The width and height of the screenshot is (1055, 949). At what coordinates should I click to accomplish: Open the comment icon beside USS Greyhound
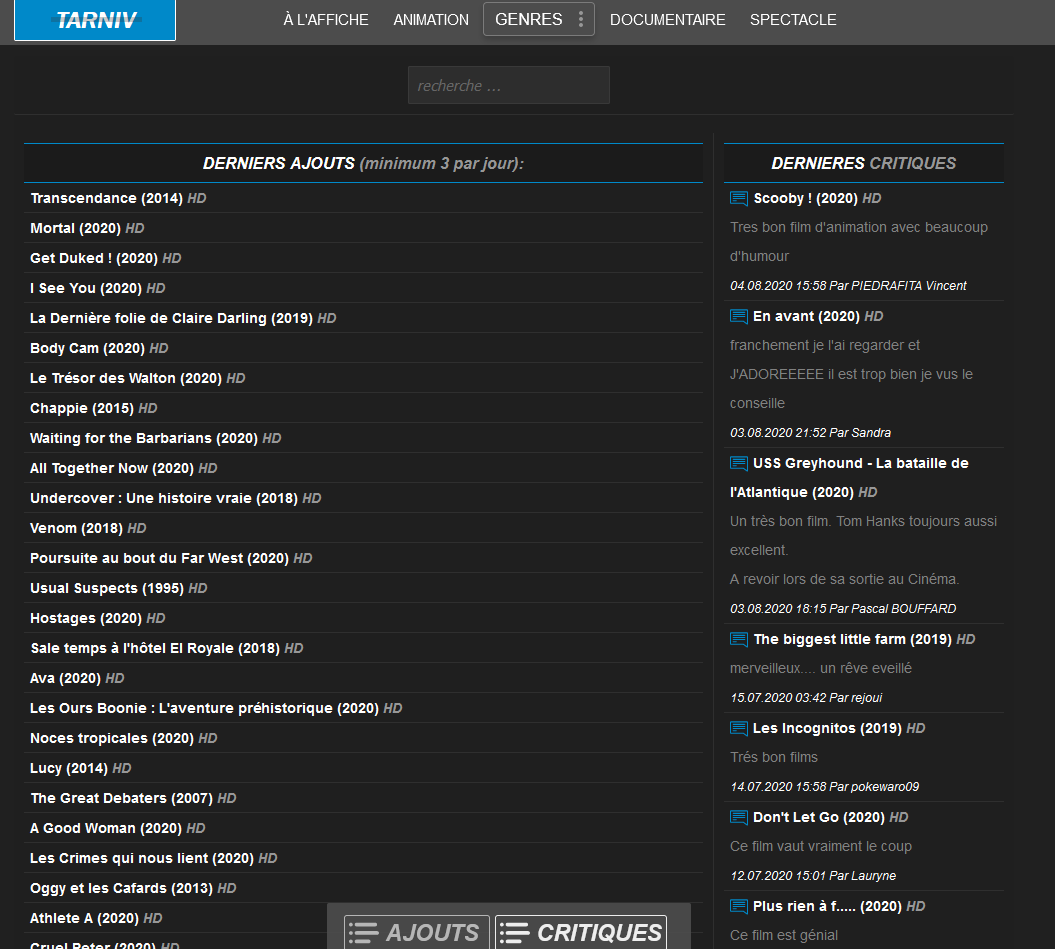tap(739, 463)
